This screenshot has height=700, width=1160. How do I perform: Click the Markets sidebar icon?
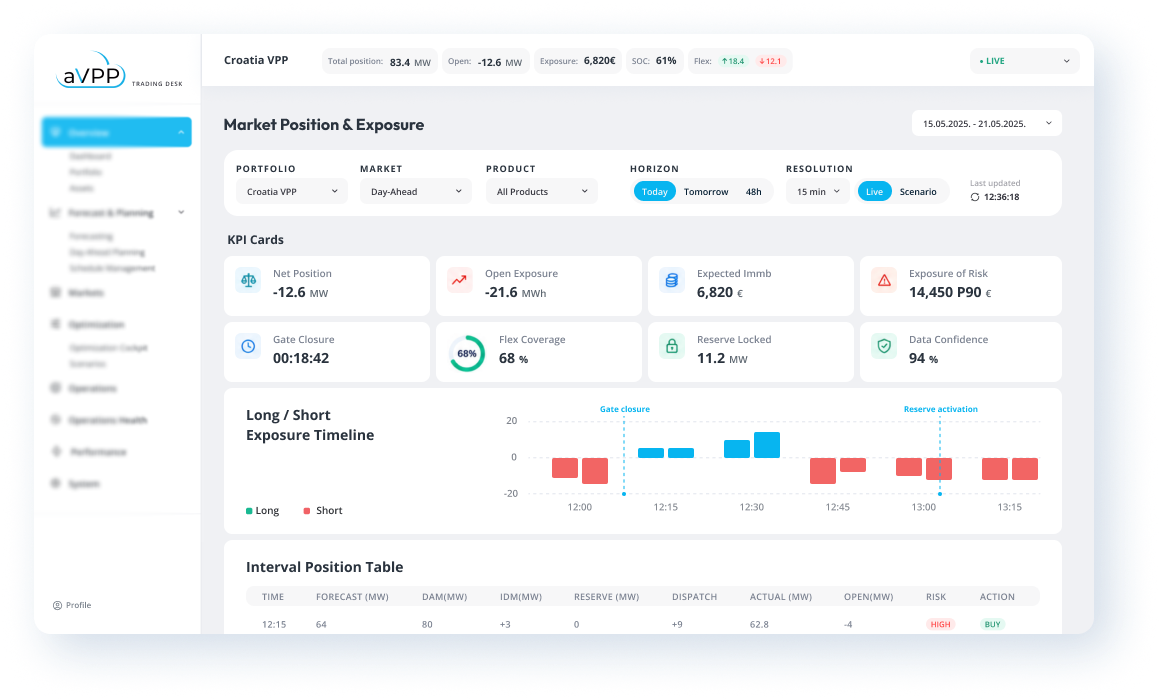point(55,293)
